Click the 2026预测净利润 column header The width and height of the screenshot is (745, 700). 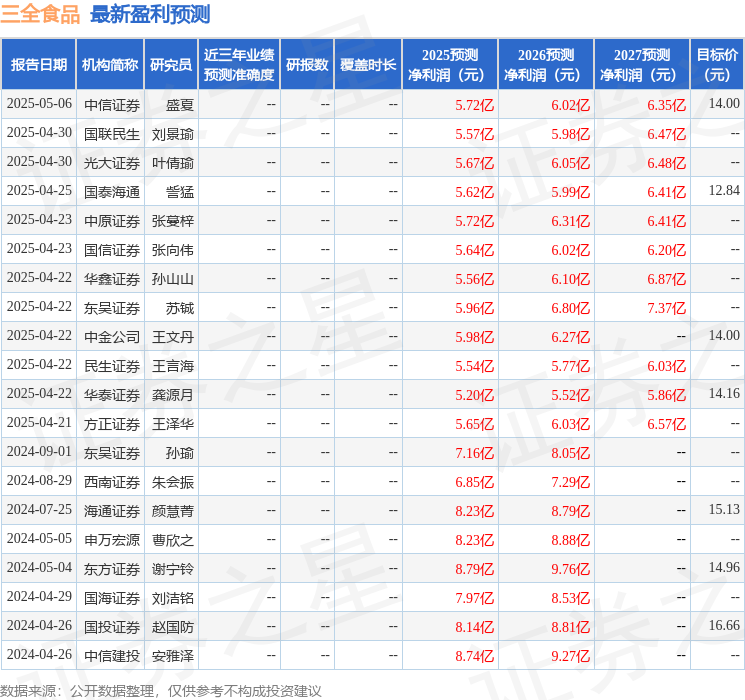click(x=546, y=64)
